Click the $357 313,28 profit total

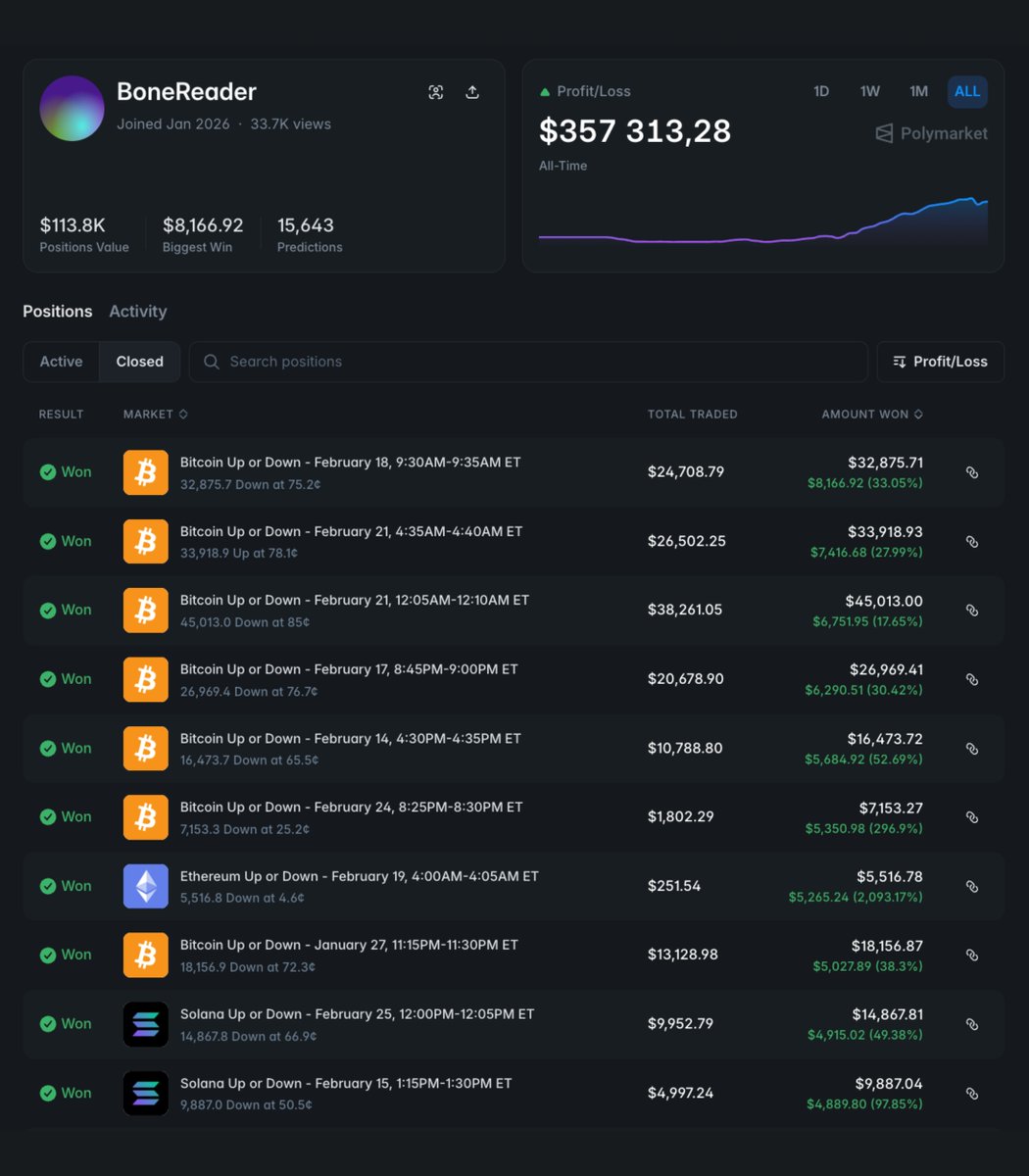tap(635, 131)
